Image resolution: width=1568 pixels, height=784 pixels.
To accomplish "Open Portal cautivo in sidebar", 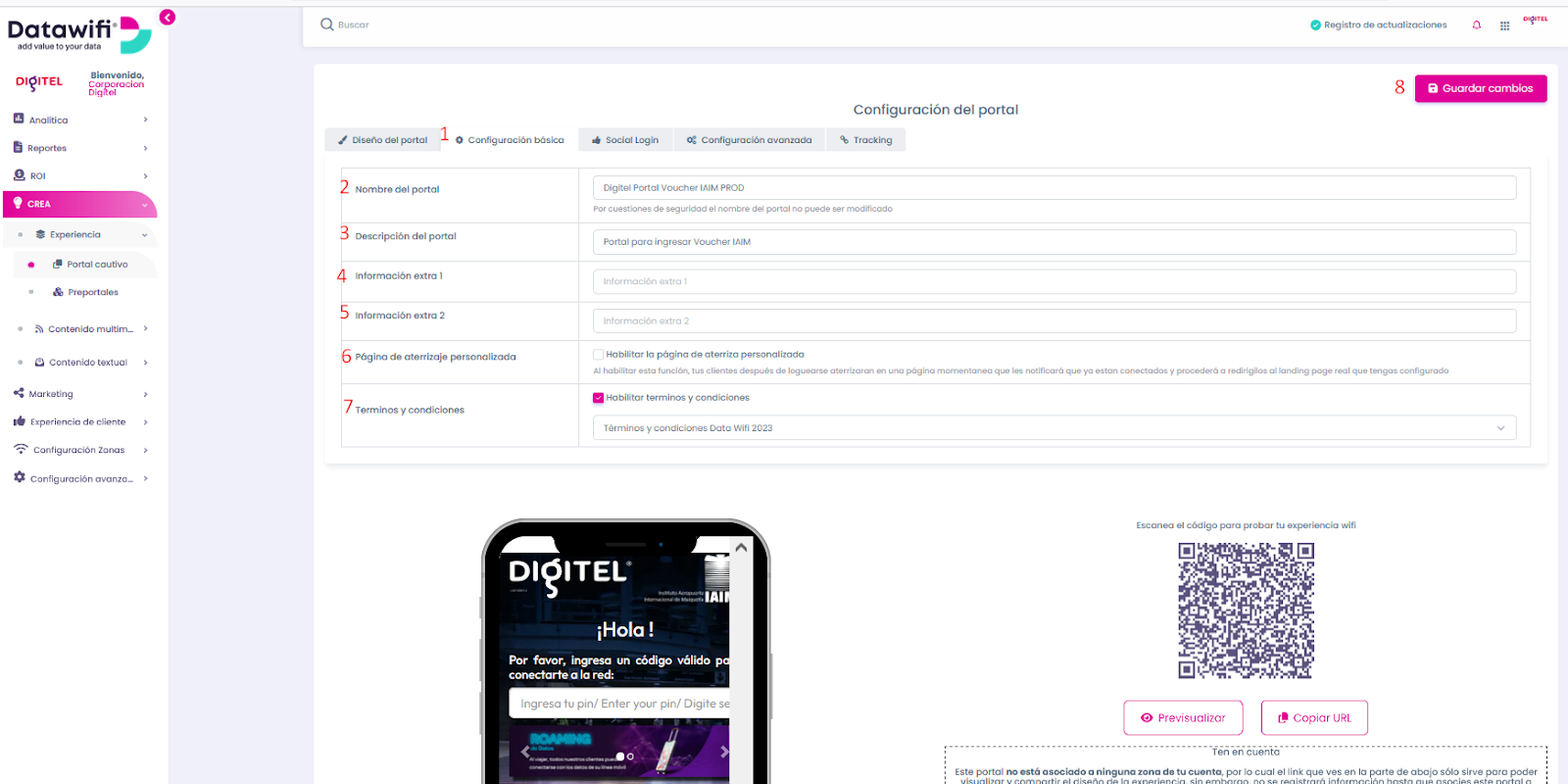I will [x=97, y=265].
